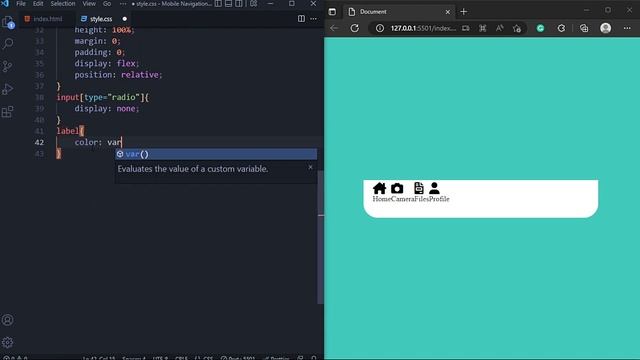
Task: Open the Manage gear menu in VS Code
Action: click(8, 342)
